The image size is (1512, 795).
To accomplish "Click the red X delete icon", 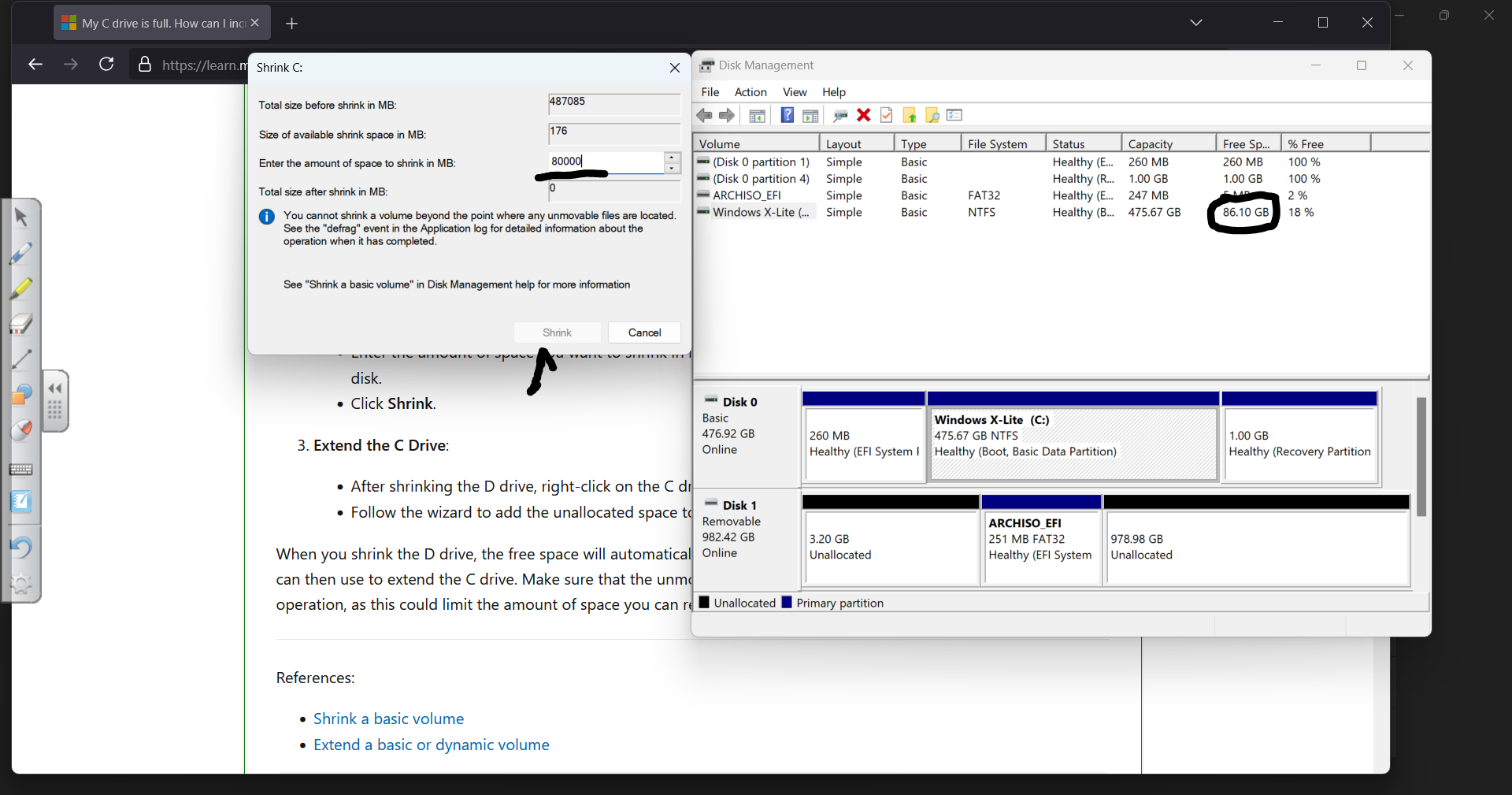I will click(863, 116).
